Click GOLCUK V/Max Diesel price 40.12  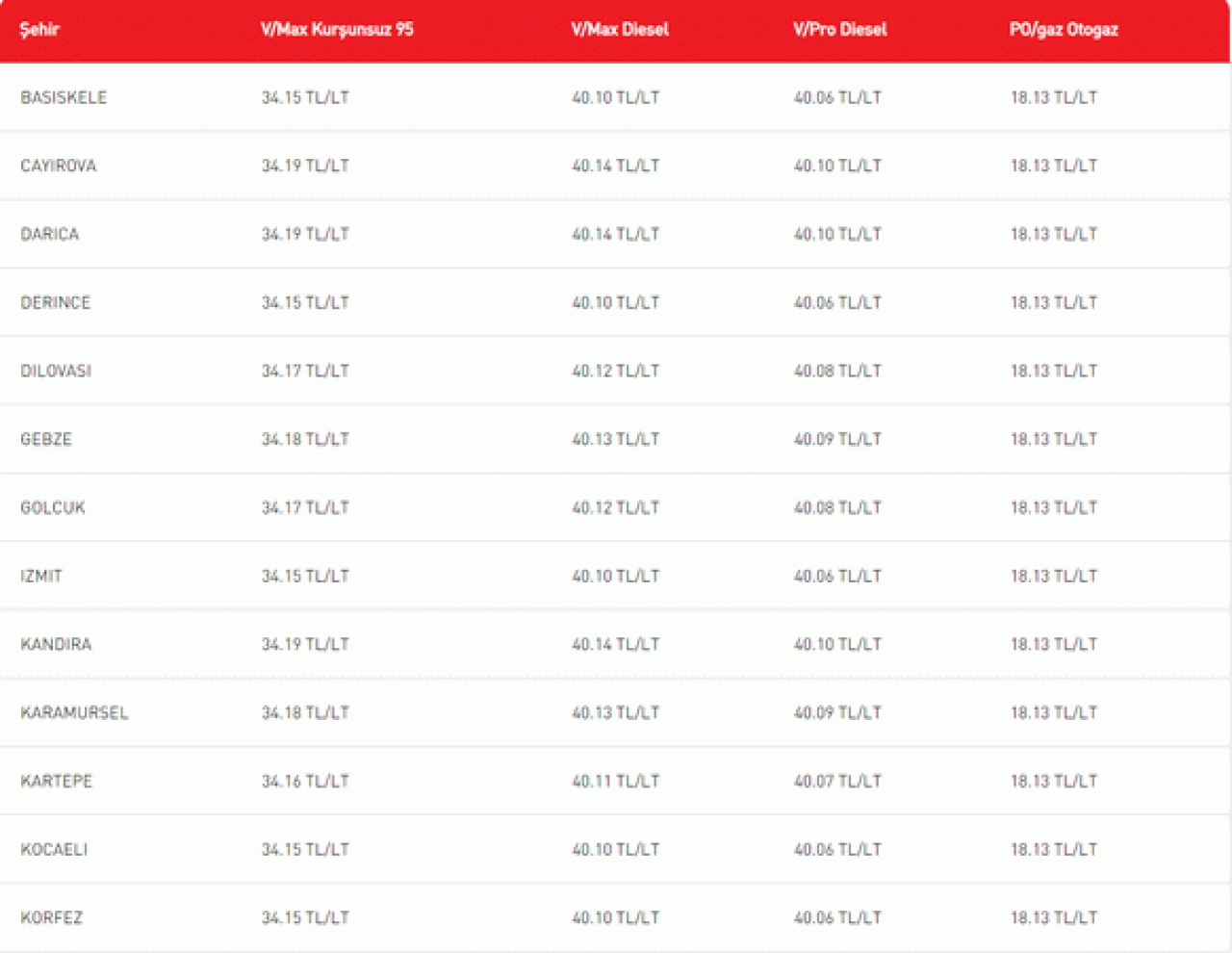click(616, 507)
